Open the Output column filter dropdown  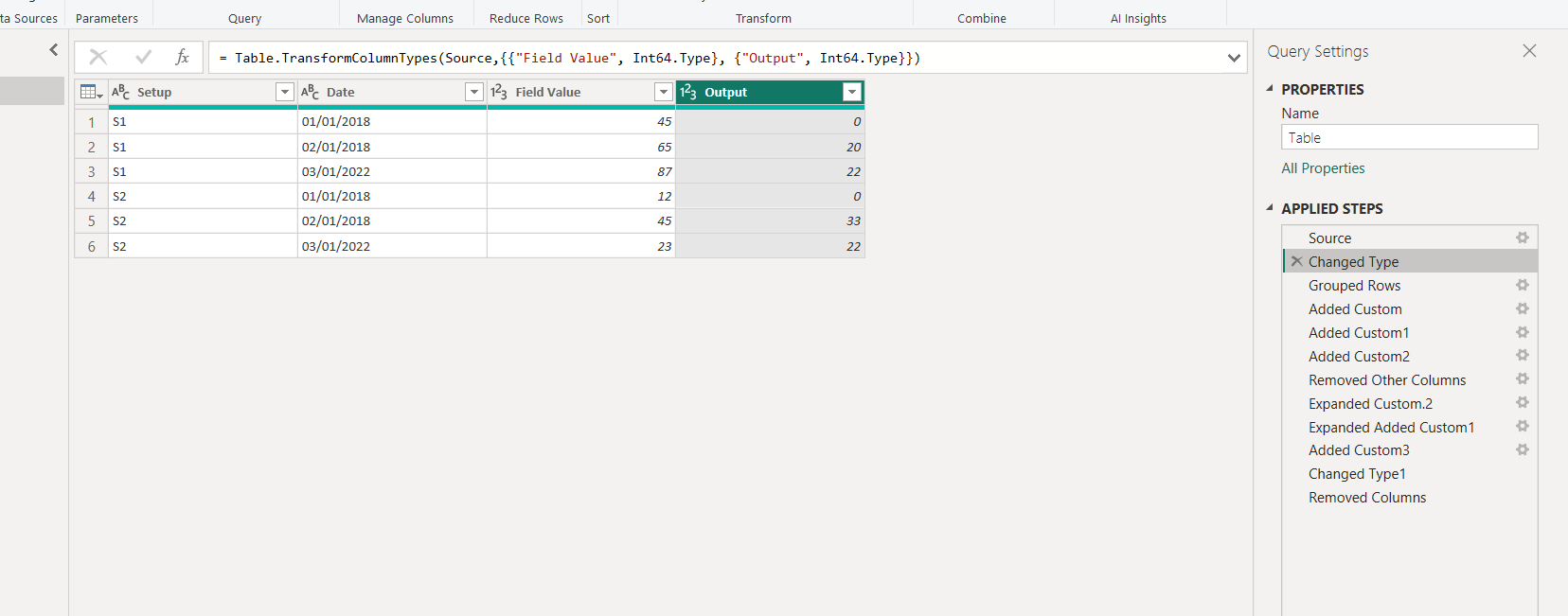(x=852, y=92)
